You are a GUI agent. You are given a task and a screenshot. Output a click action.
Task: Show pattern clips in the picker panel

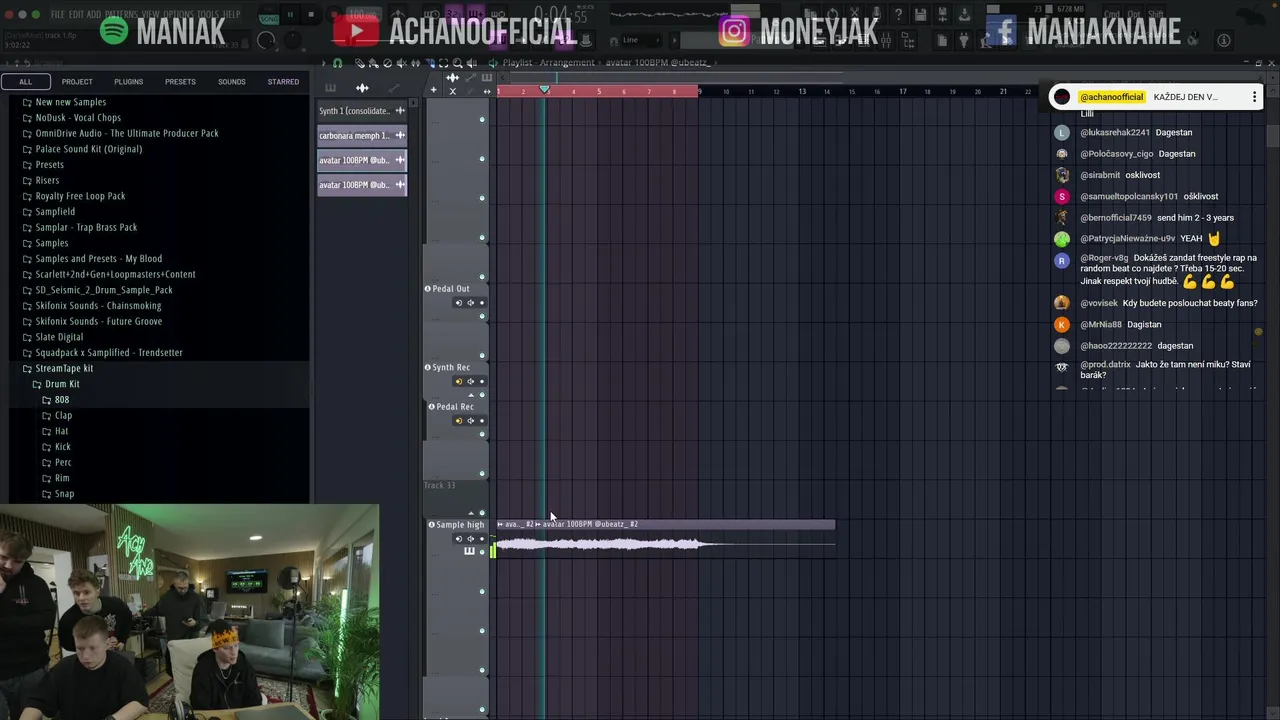(331, 88)
